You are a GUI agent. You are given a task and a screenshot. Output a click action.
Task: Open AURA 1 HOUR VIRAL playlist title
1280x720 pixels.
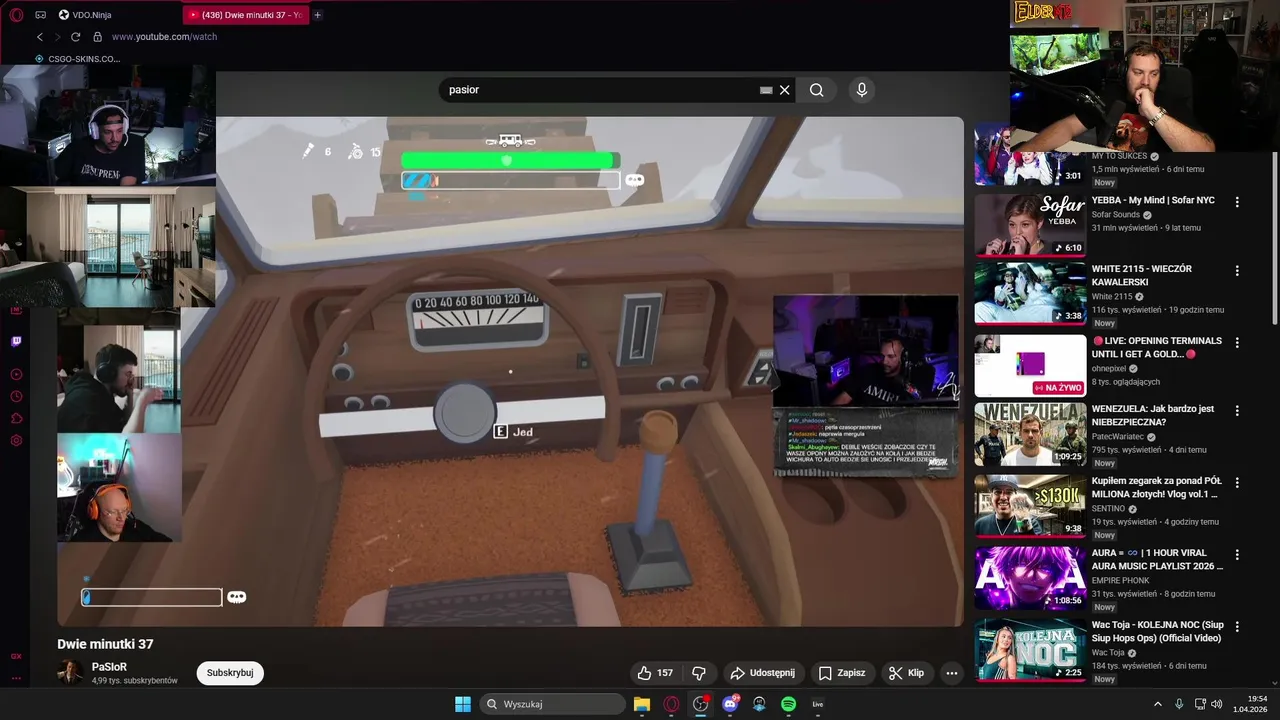coord(1157,559)
